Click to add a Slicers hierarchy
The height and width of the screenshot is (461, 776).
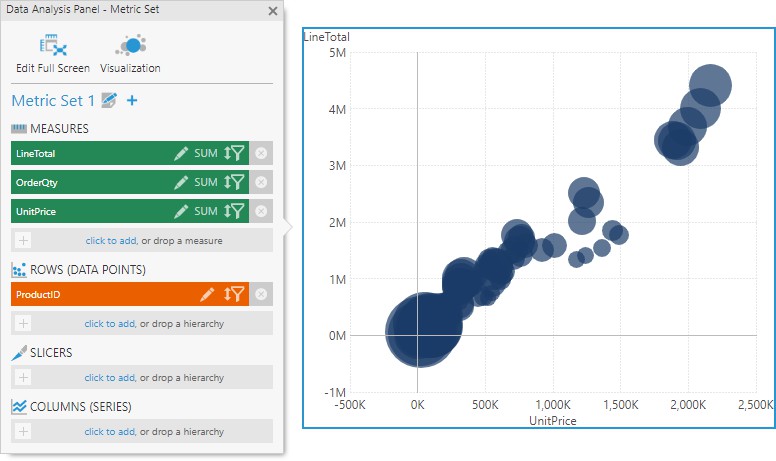tap(109, 377)
